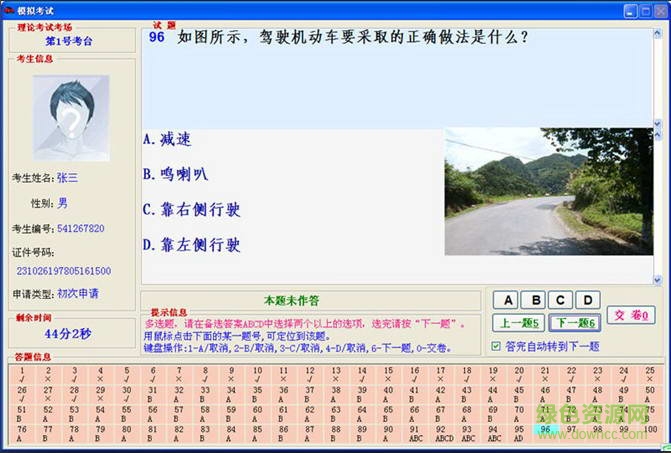Screen dimensions: 671x453
Task: Jump to question 63 in answer grid
Action: (x=336, y=414)
